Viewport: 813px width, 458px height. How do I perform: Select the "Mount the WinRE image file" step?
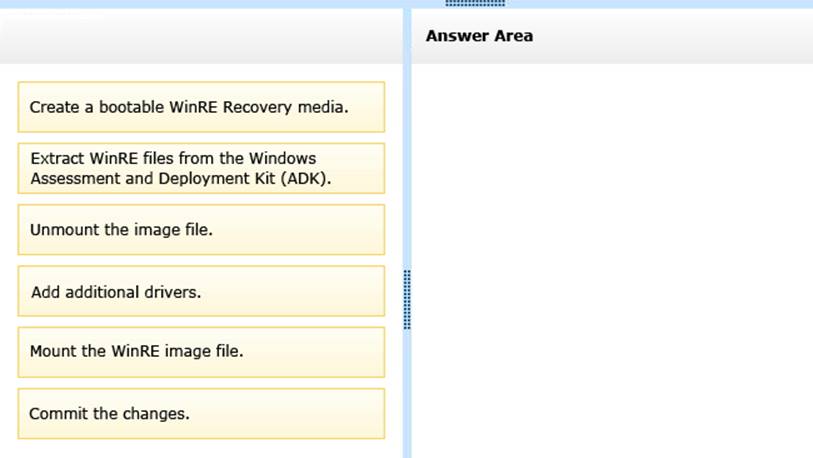click(x=200, y=352)
